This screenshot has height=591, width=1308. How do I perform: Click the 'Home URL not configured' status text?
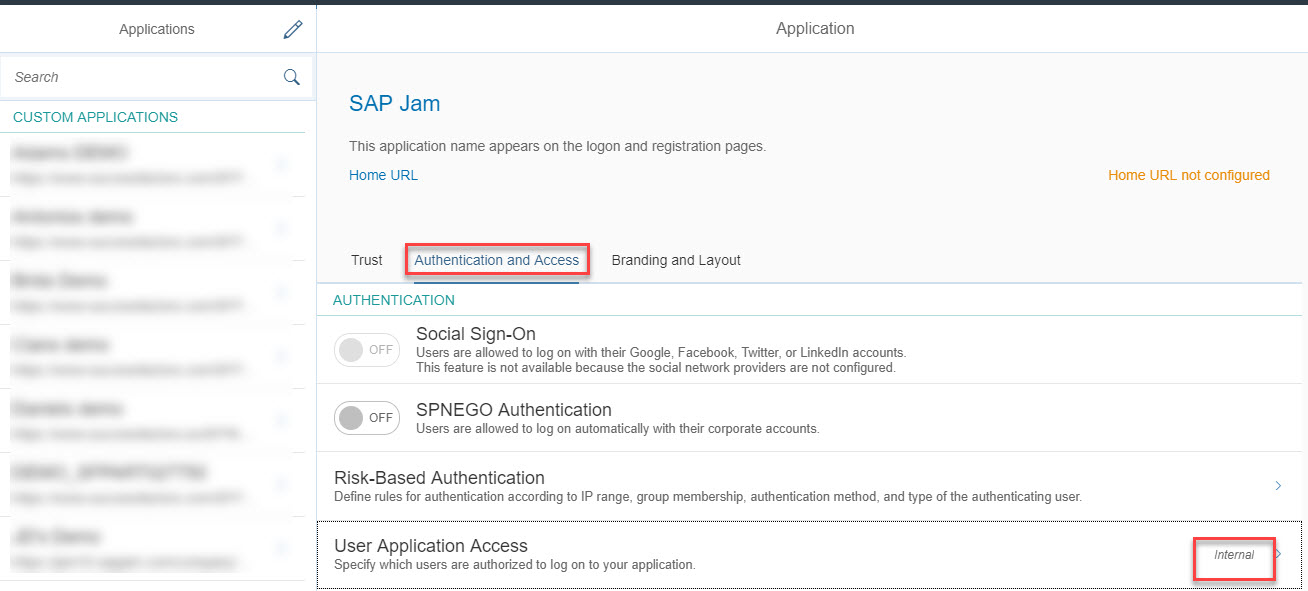tap(1189, 175)
